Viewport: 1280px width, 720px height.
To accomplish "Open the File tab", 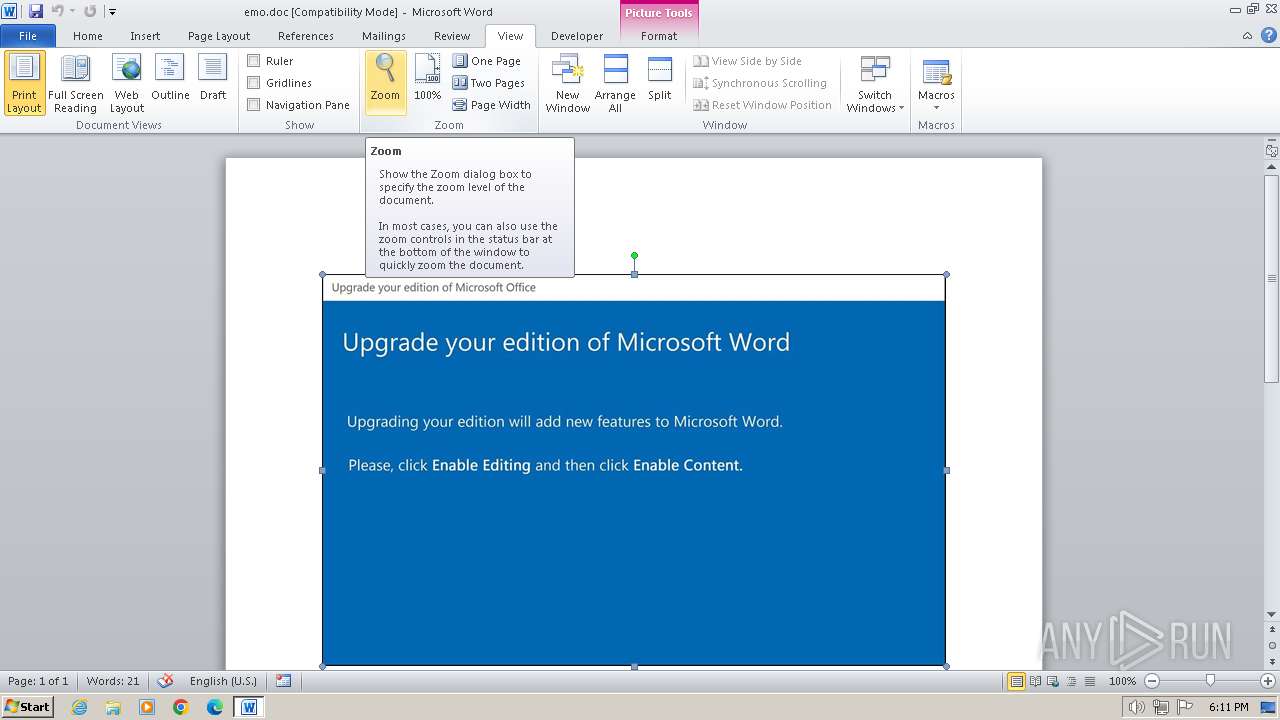I will (x=28, y=36).
